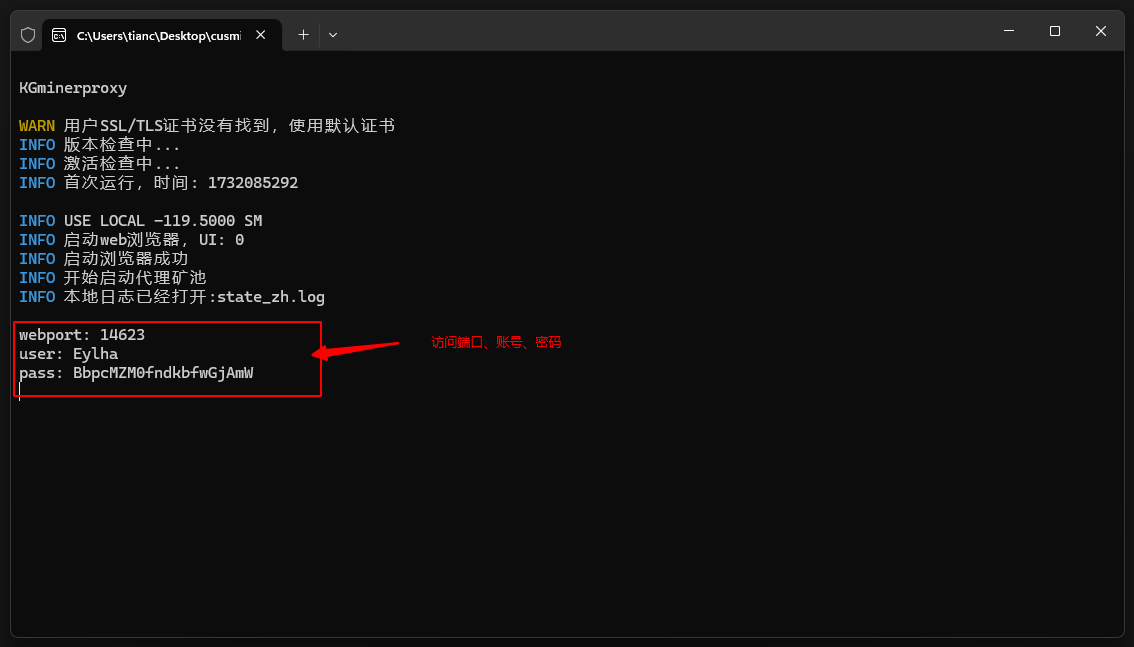Click the yellow WARN SSL/TLS certificate line

click(x=207, y=126)
